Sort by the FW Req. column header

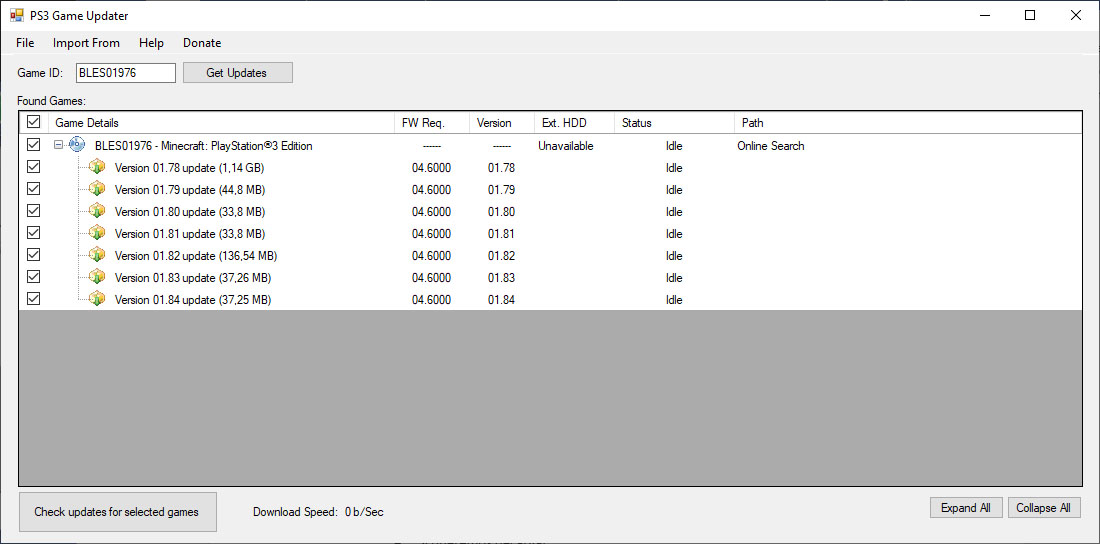[x=431, y=122]
